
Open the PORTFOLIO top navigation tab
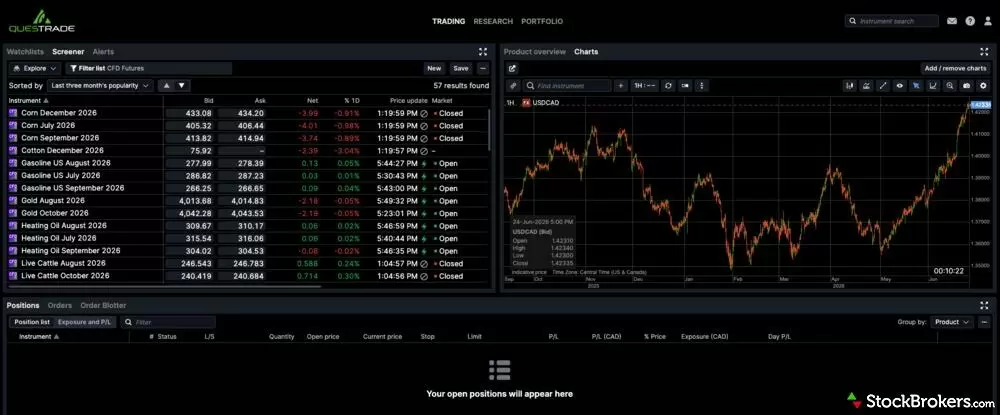[x=542, y=21]
